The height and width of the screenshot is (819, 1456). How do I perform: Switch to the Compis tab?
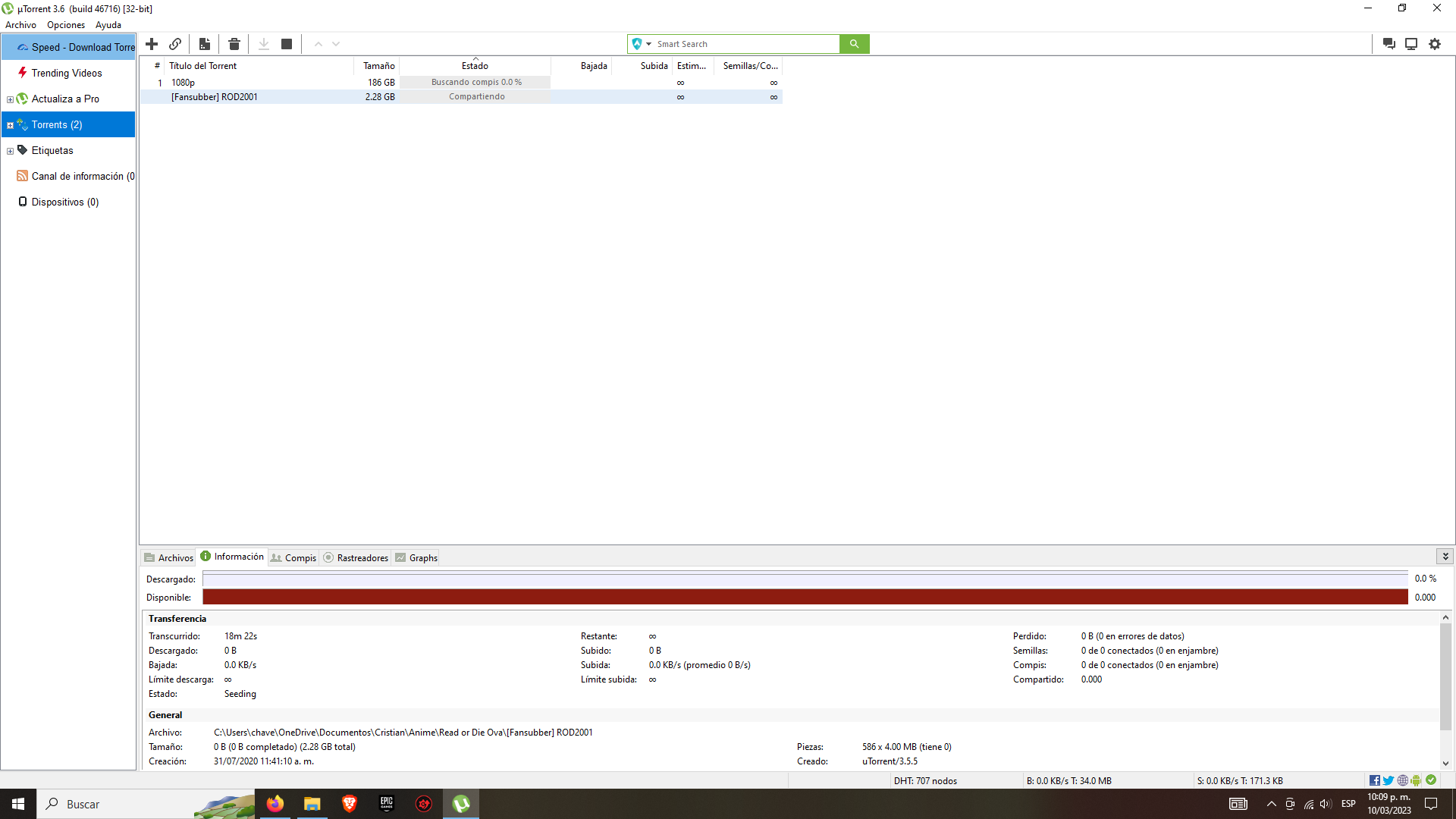(x=293, y=557)
